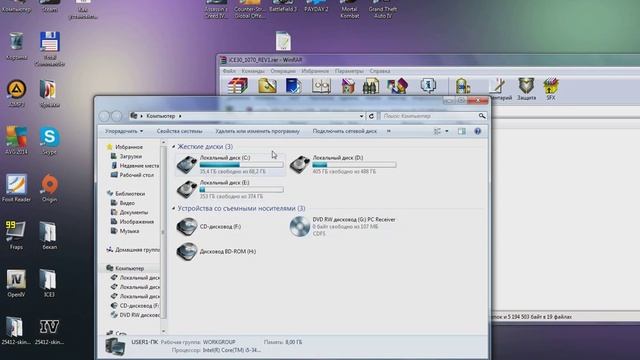Click the Локальный диск (C:) usage bar
Screen dimensions: 640x360
click(241, 165)
